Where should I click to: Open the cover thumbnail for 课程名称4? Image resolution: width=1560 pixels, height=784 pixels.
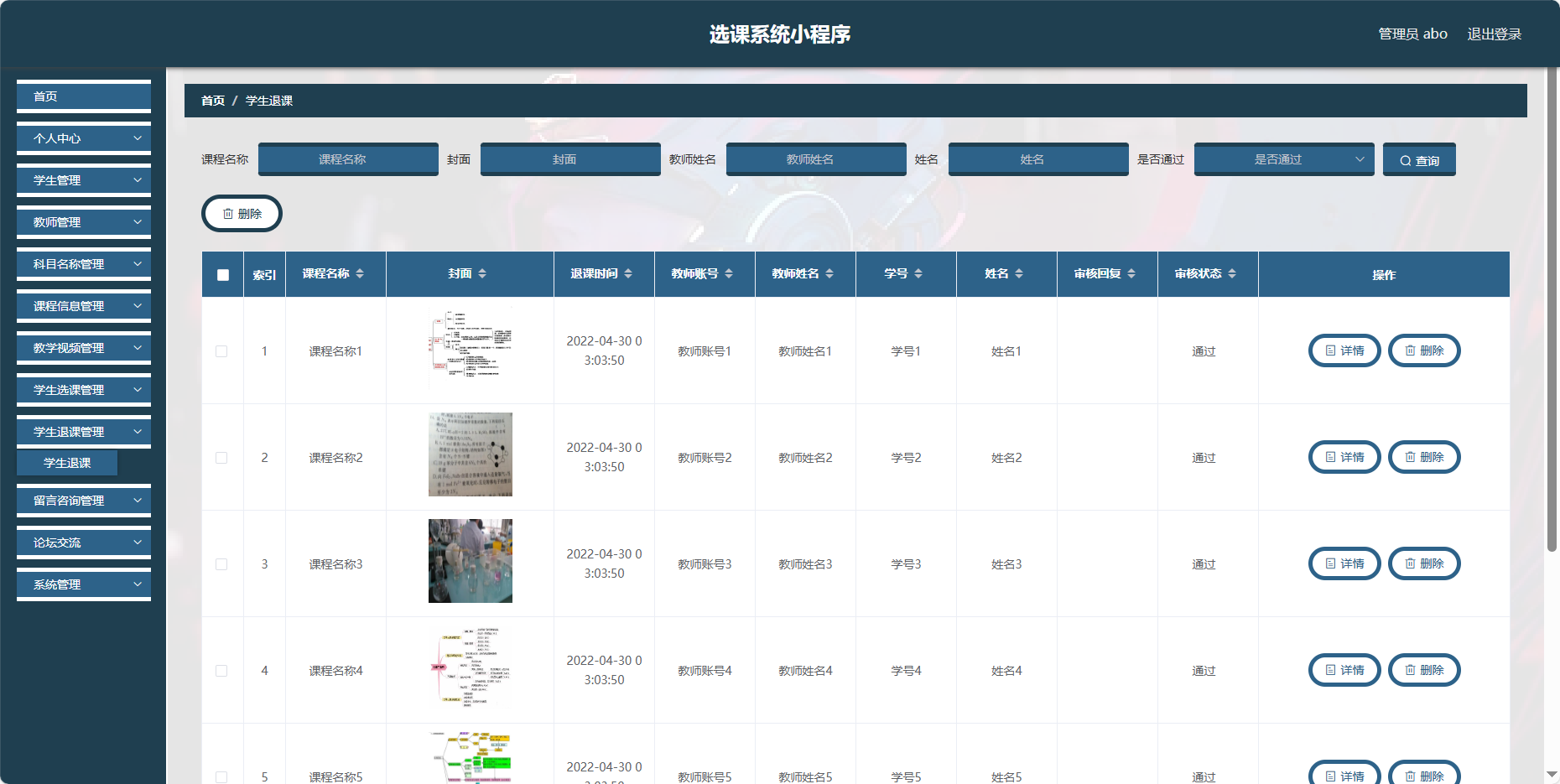pos(471,667)
